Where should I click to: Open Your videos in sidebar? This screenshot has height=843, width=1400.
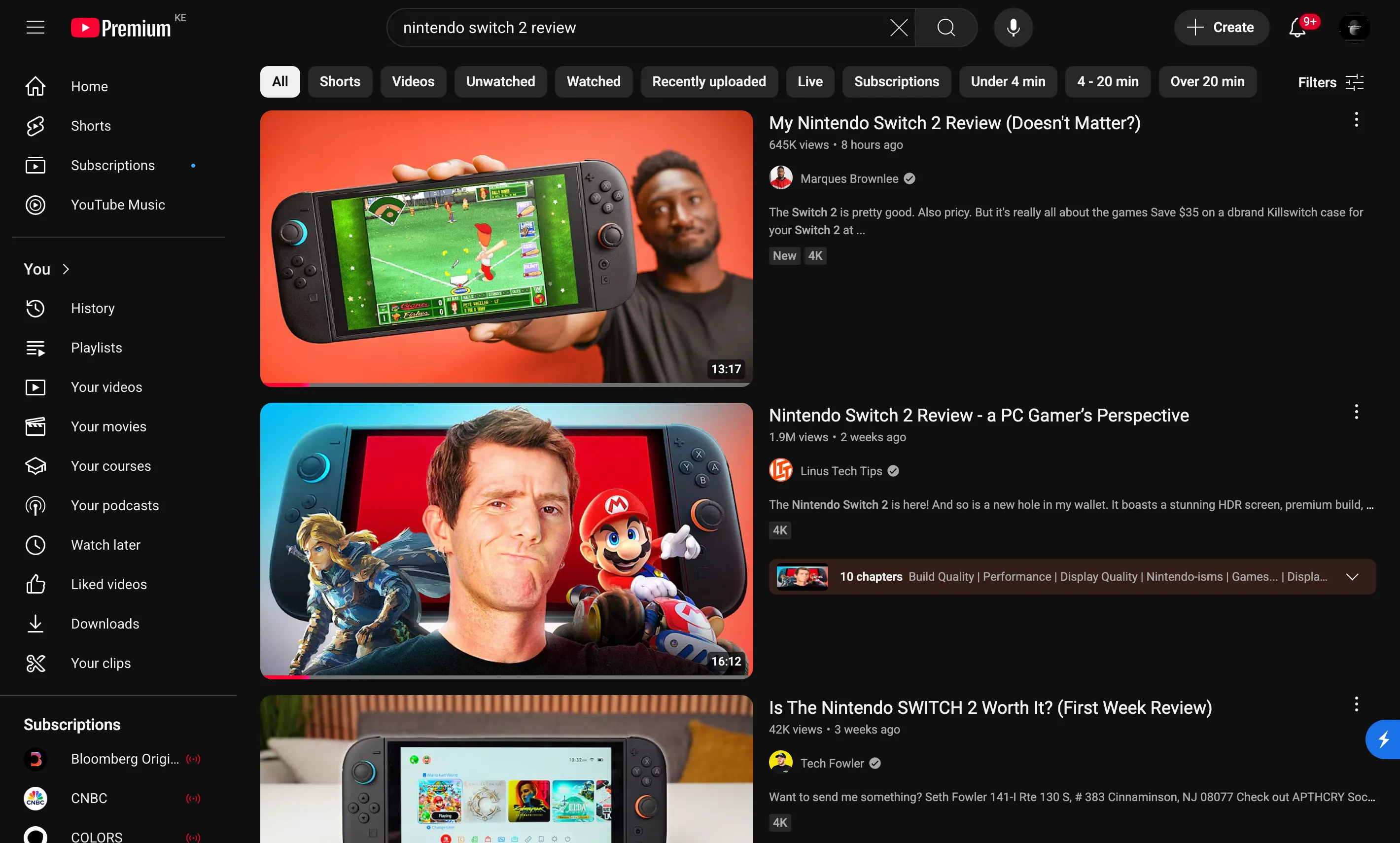118,387
